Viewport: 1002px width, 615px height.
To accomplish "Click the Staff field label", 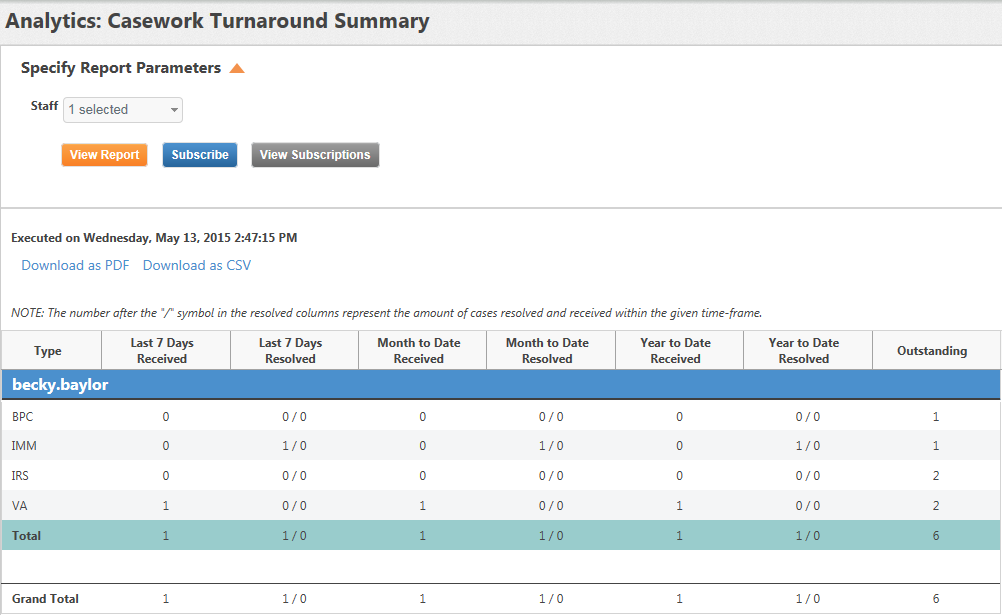I will [45, 106].
